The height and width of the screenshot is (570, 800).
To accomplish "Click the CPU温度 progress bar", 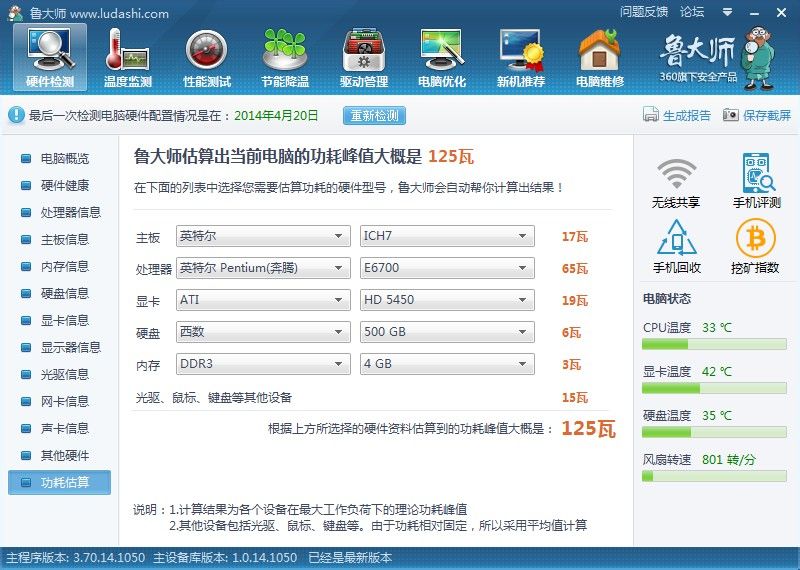I will [x=714, y=344].
